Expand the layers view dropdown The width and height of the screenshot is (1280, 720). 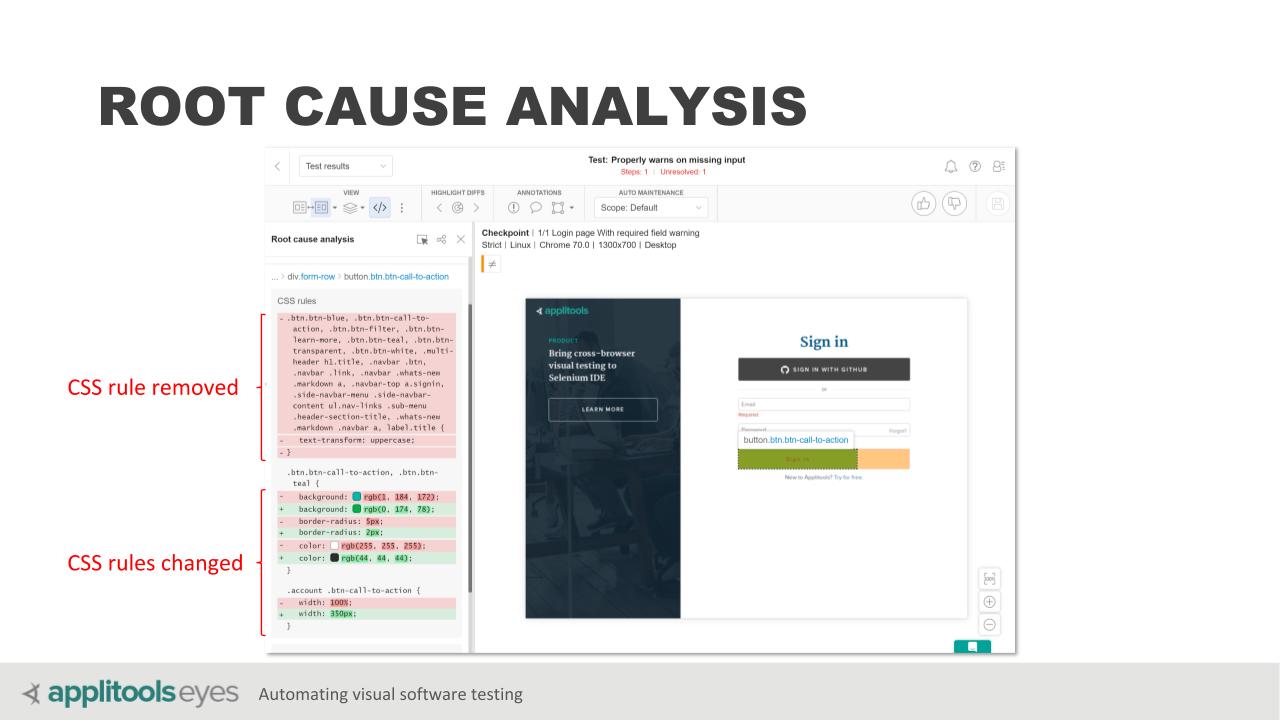point(351,208)
